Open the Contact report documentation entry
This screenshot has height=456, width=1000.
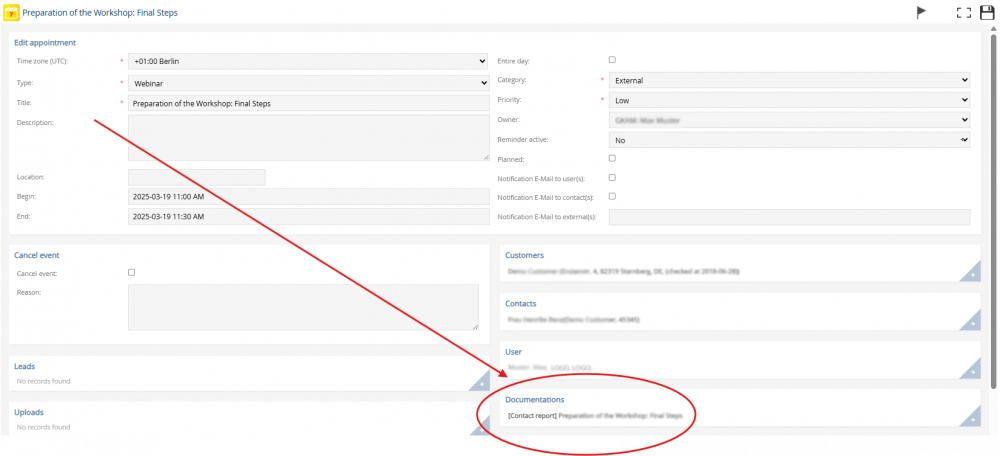pos(595,415)
